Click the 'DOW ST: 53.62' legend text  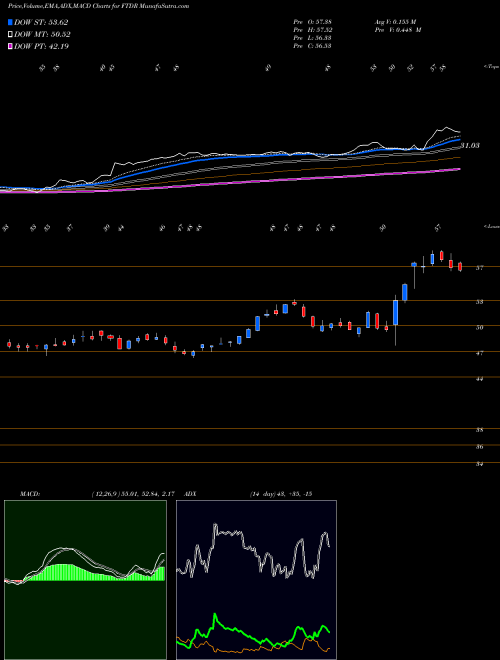click(x=41, y=22)
